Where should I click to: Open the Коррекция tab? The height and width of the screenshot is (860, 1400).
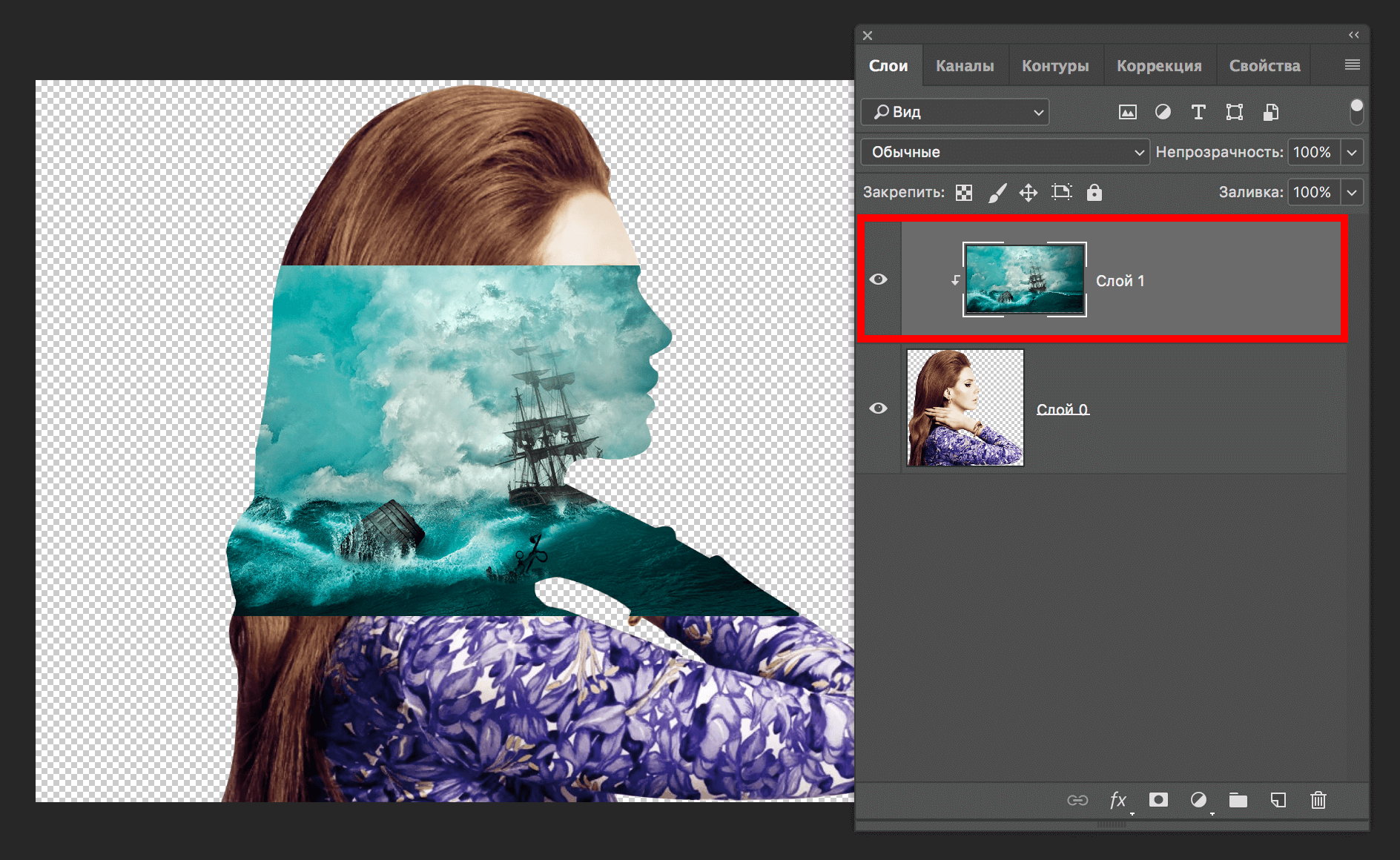coord(1160,65)
